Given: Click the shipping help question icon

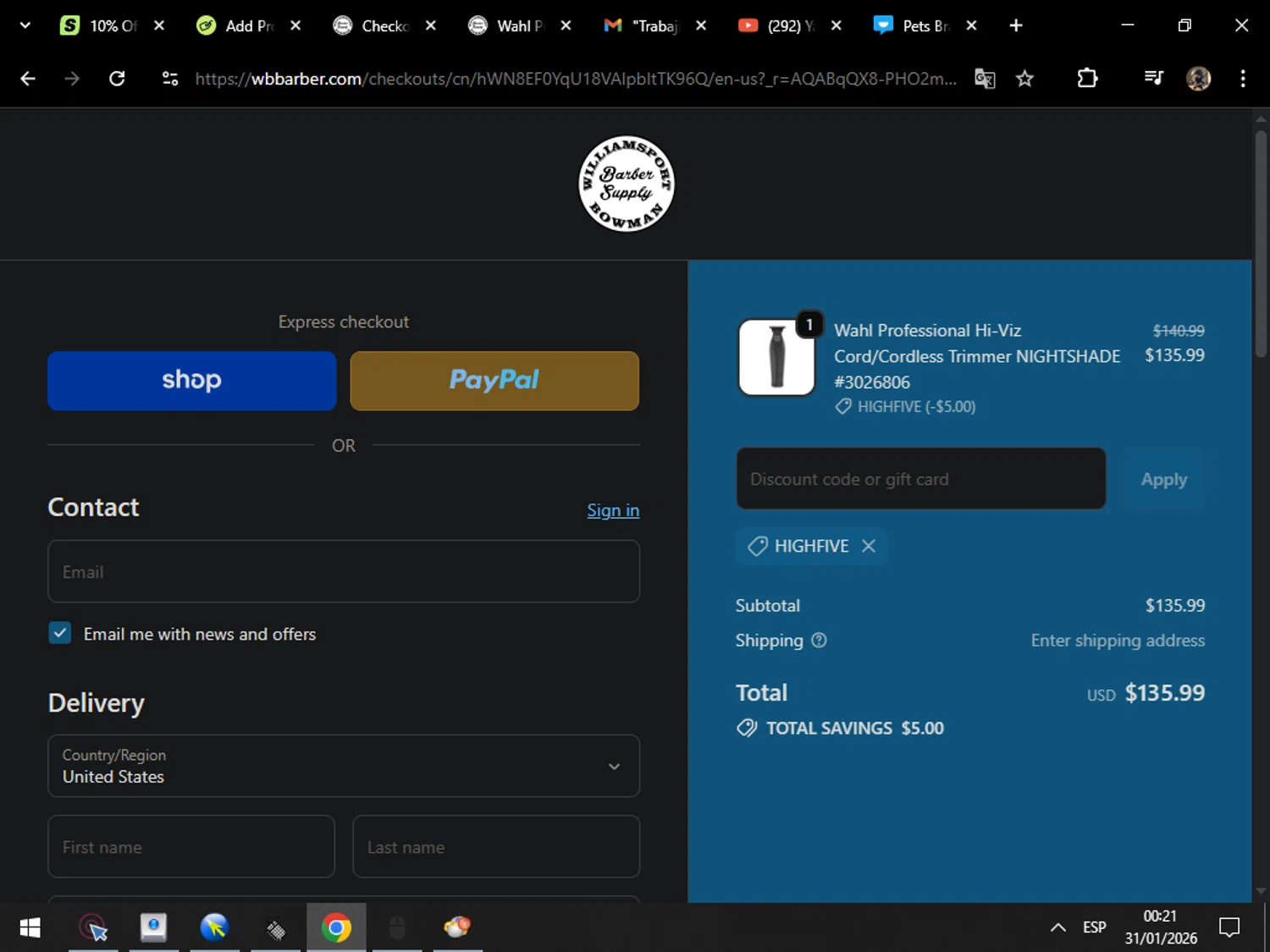Looking at the screenshot, I should pyautogui.click(x=819, y=641).
